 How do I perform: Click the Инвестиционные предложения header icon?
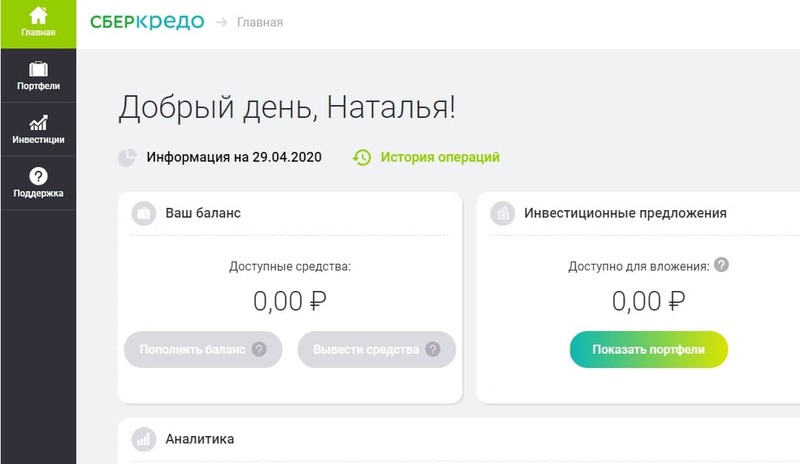coord(505,213)
